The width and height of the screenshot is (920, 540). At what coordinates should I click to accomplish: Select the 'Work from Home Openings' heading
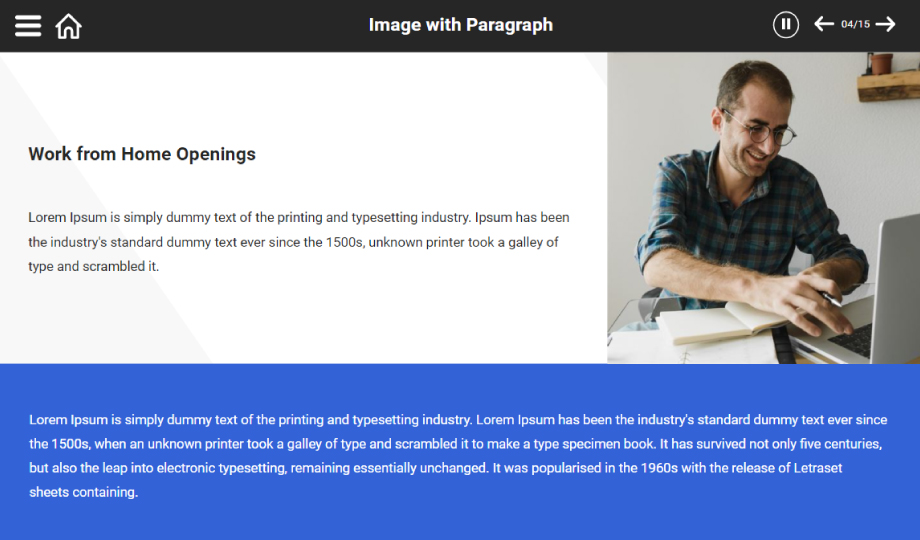[x=142, y=154]
